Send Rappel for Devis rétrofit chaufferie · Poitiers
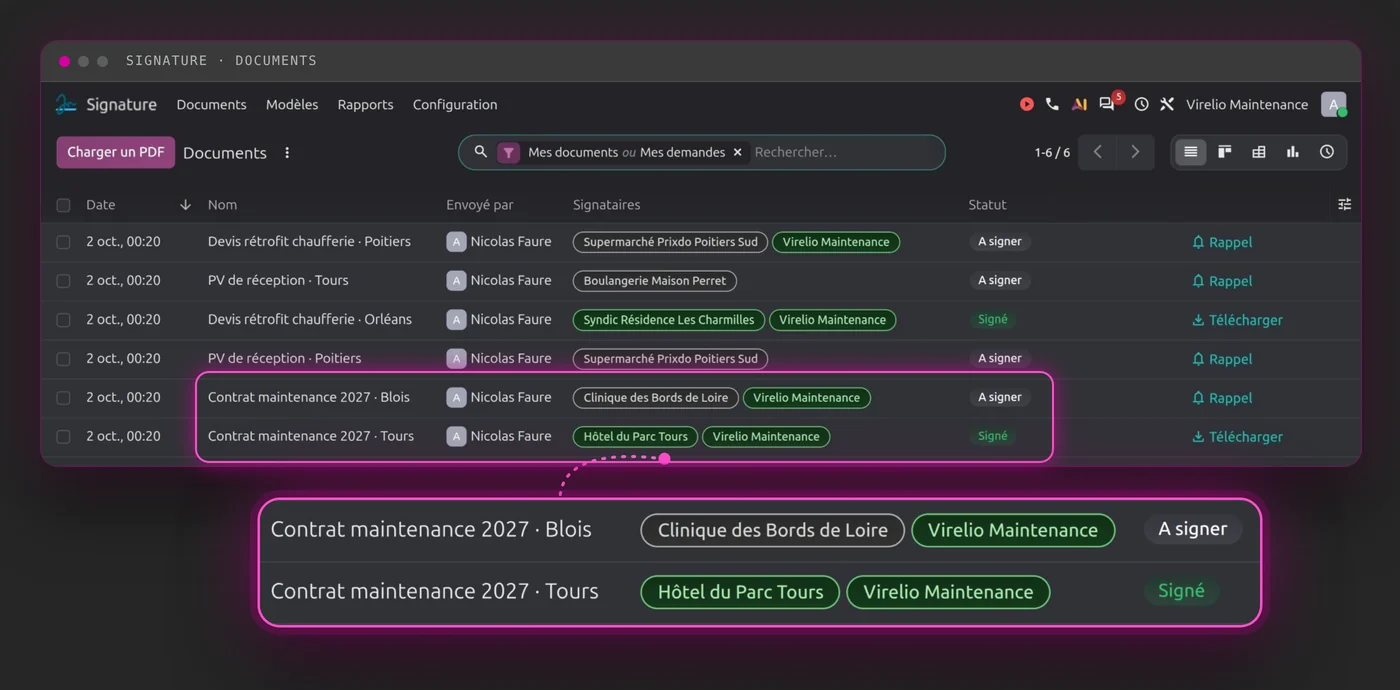 (1222, 242)
